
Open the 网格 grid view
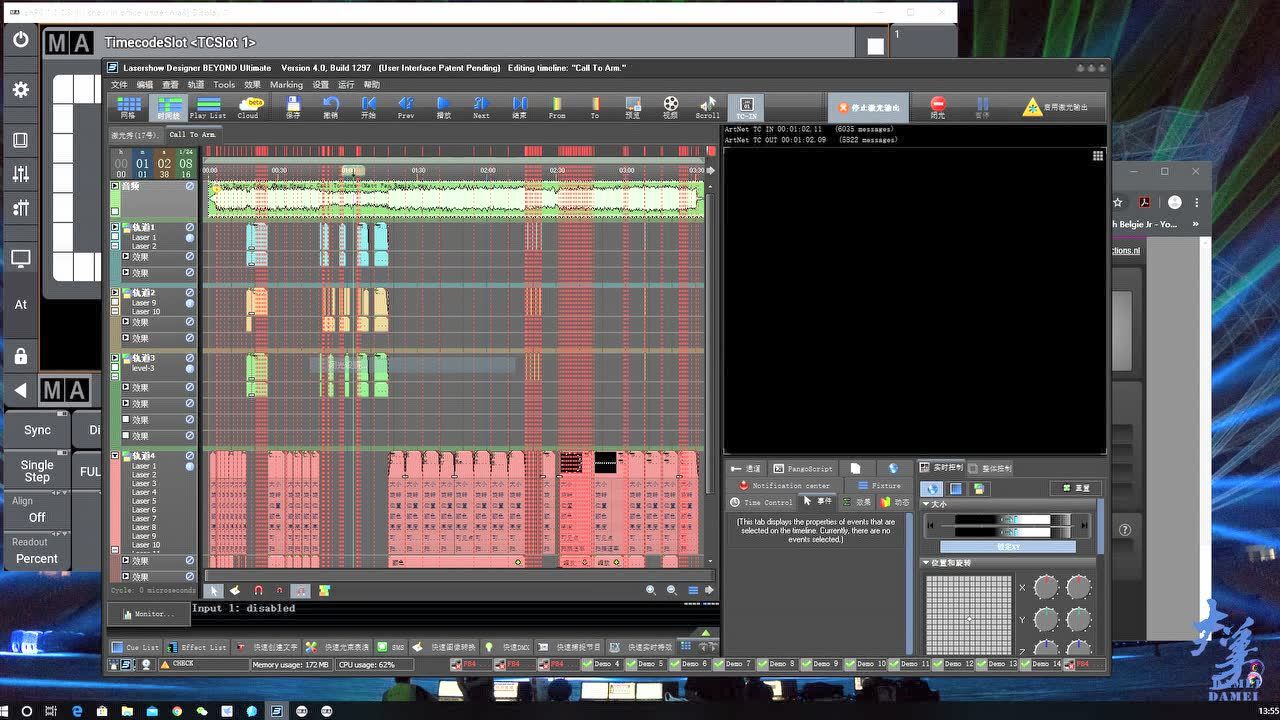pos(128,107)
